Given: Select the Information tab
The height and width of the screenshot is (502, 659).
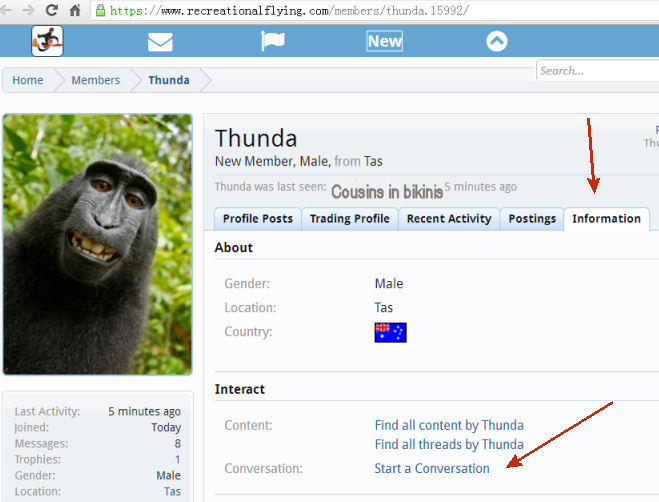Looking at the screenshot, I should point(606,219).
